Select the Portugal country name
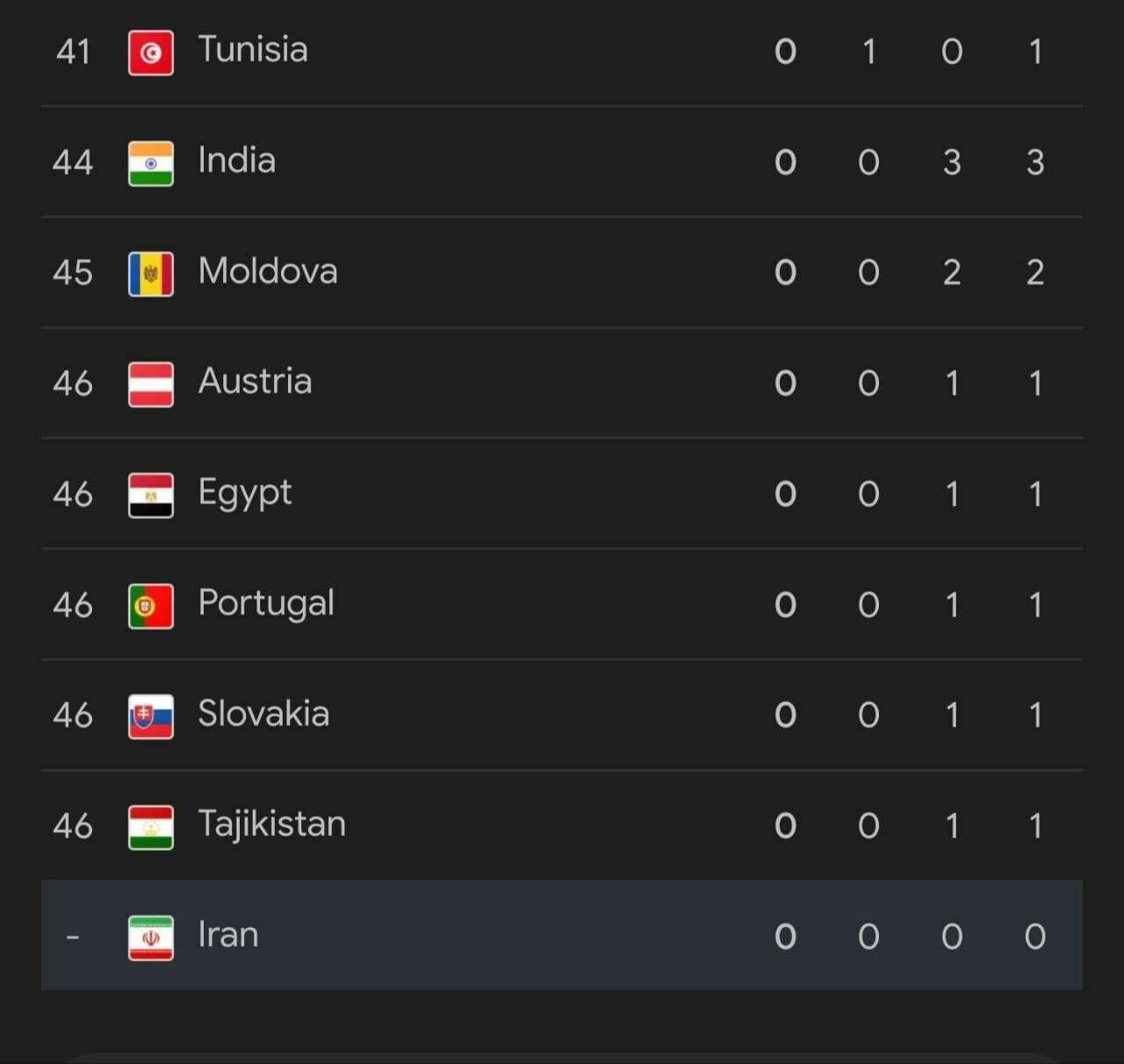 click(x=266, y=604)
